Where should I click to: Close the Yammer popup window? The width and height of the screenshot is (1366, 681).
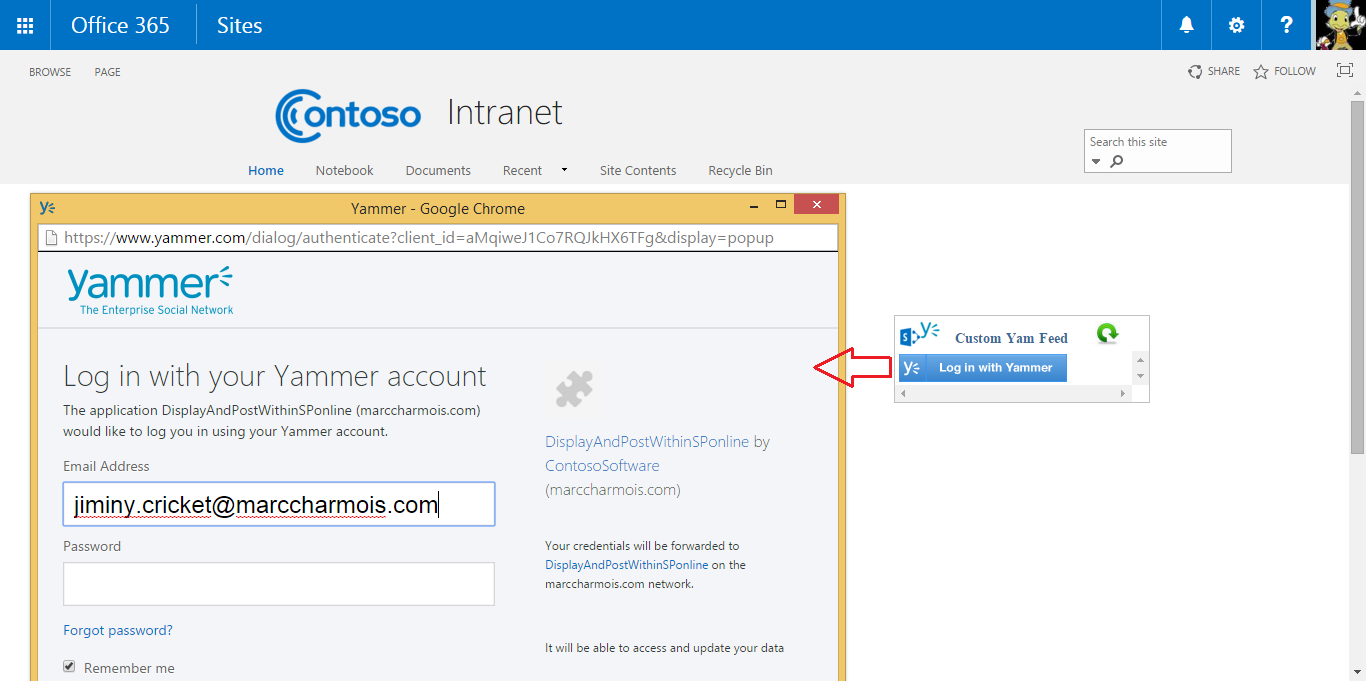coord(817,205)
